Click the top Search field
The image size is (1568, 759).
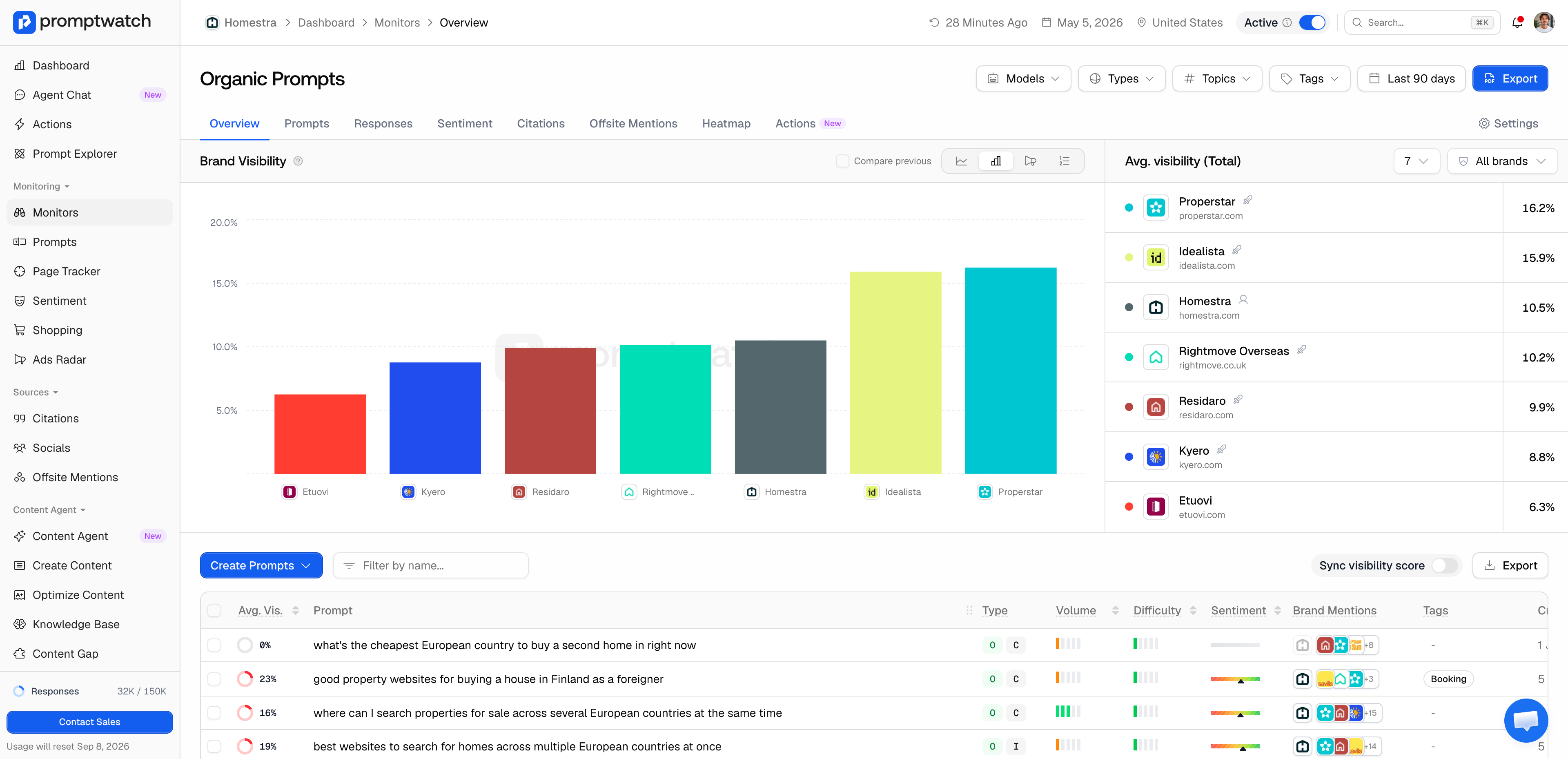tap(1422, 22)
